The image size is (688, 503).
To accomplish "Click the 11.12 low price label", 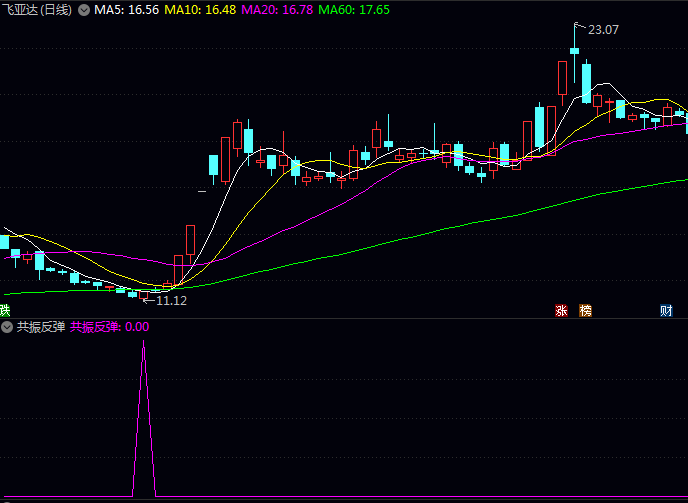I will (x=172, y=300).
